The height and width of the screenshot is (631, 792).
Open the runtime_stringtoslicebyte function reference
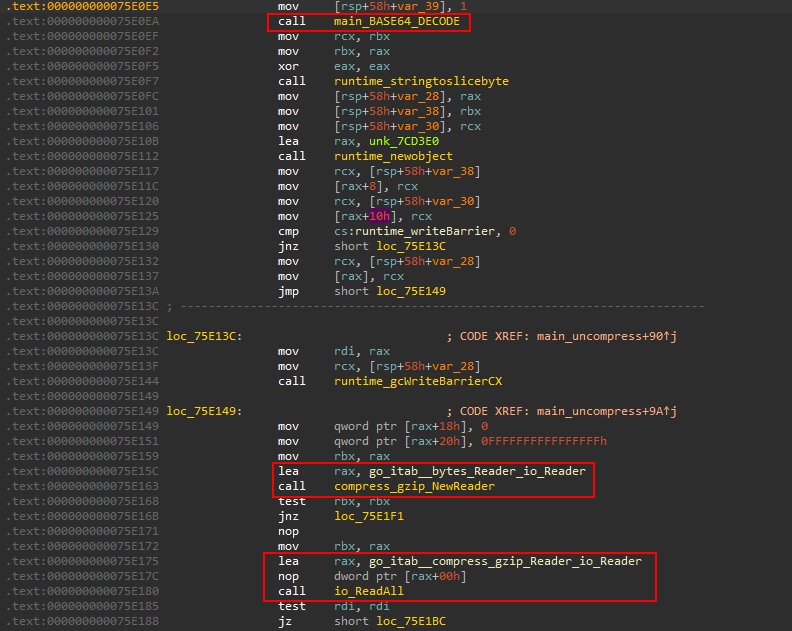coord(421,81)
